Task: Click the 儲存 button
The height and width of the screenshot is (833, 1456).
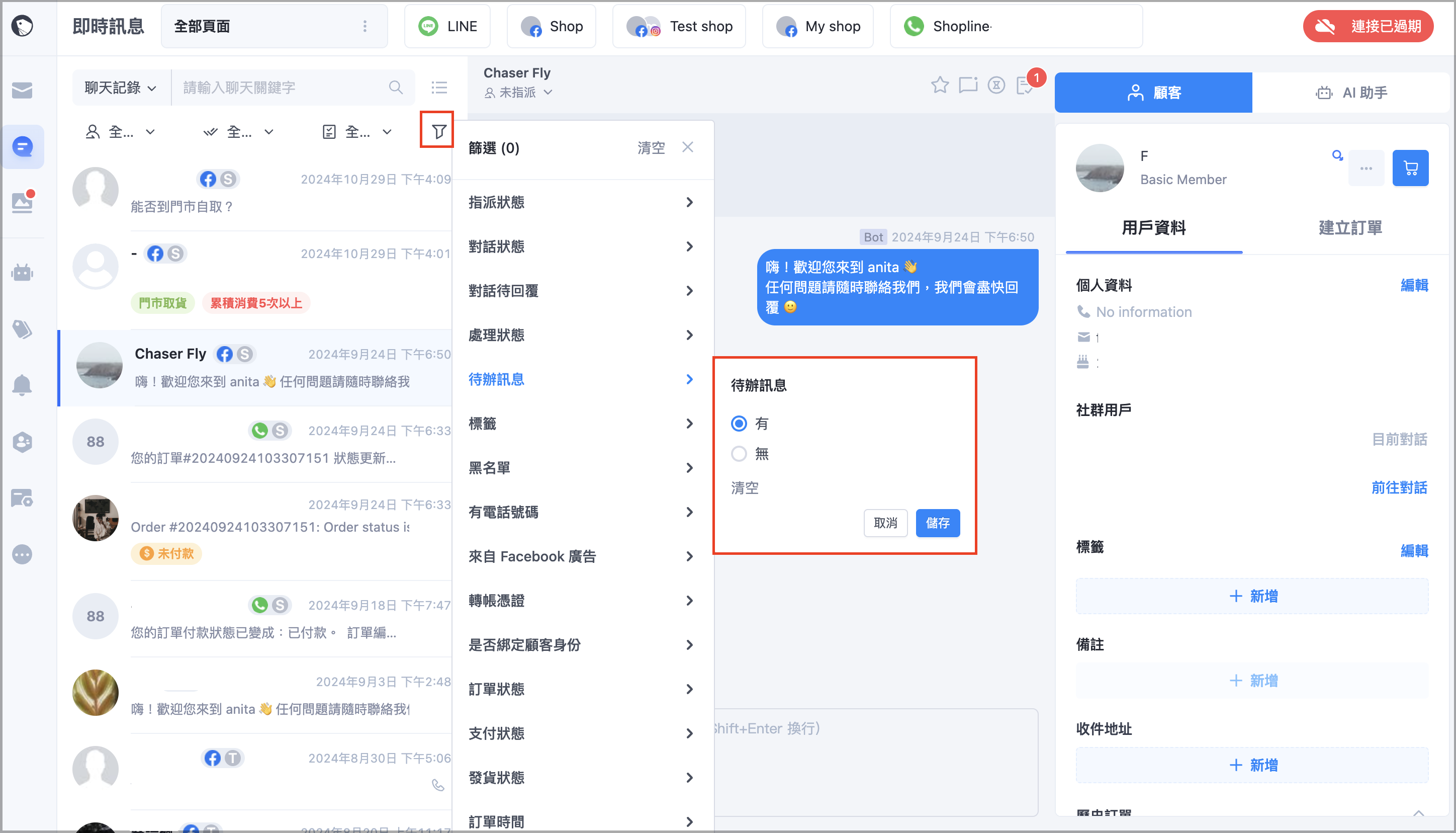Action: 938,523
